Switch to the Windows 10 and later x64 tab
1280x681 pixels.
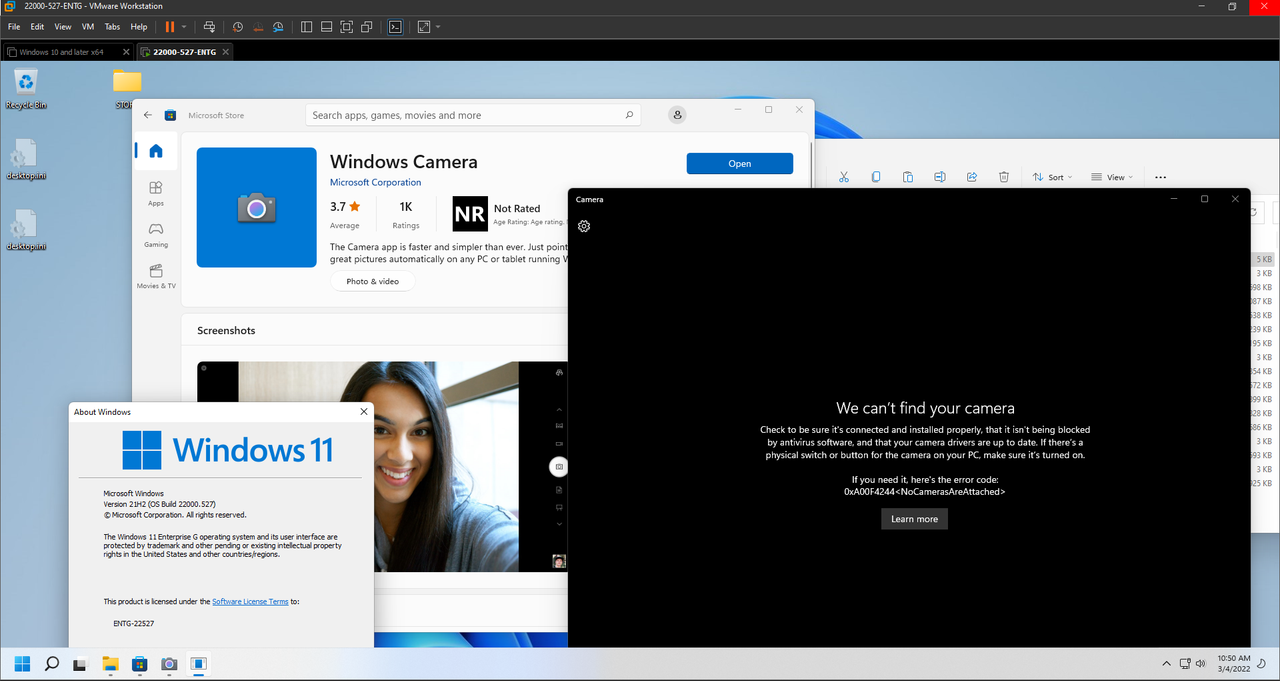(61, 52)
